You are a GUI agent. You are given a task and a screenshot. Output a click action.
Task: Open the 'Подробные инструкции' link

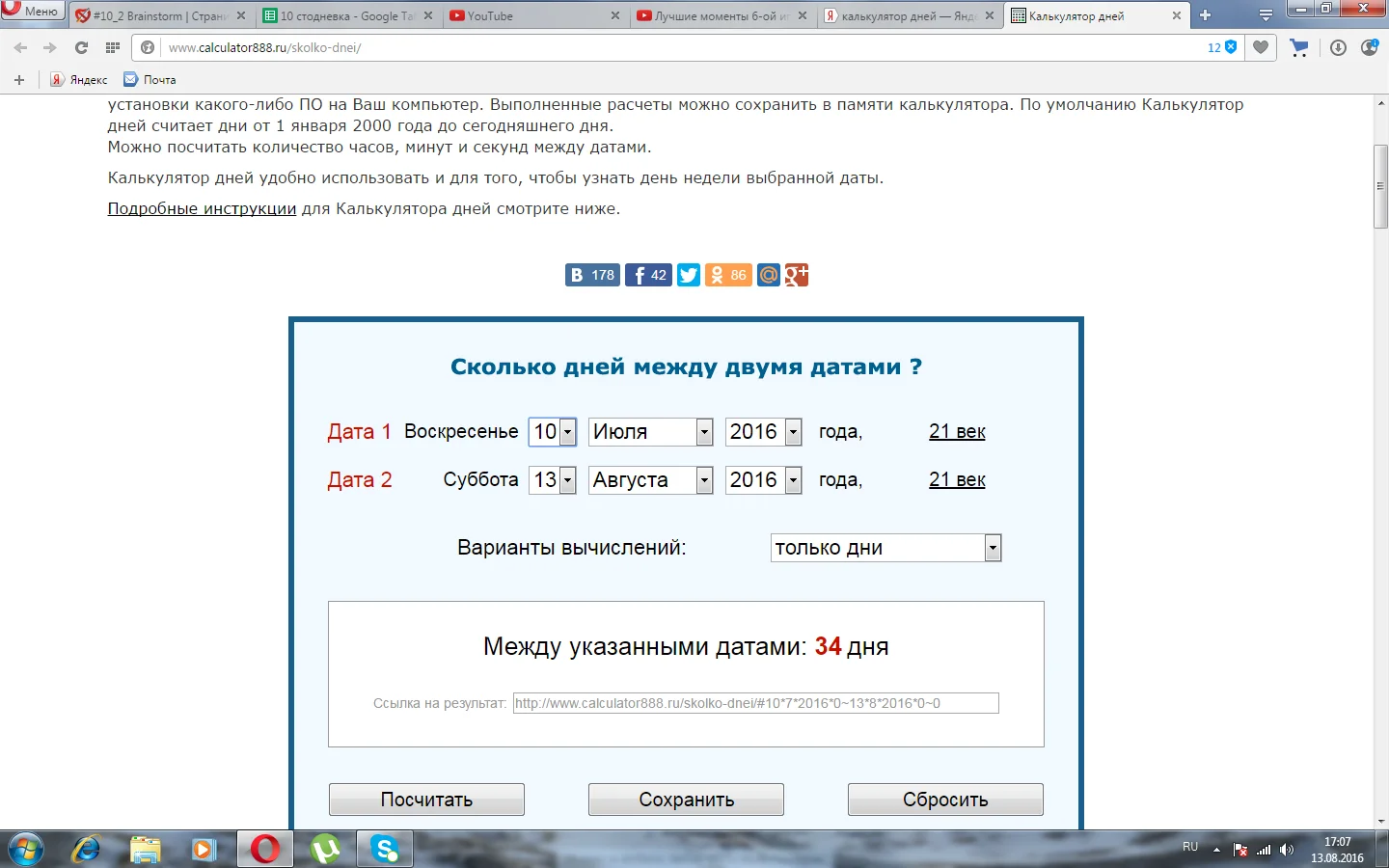202,208
